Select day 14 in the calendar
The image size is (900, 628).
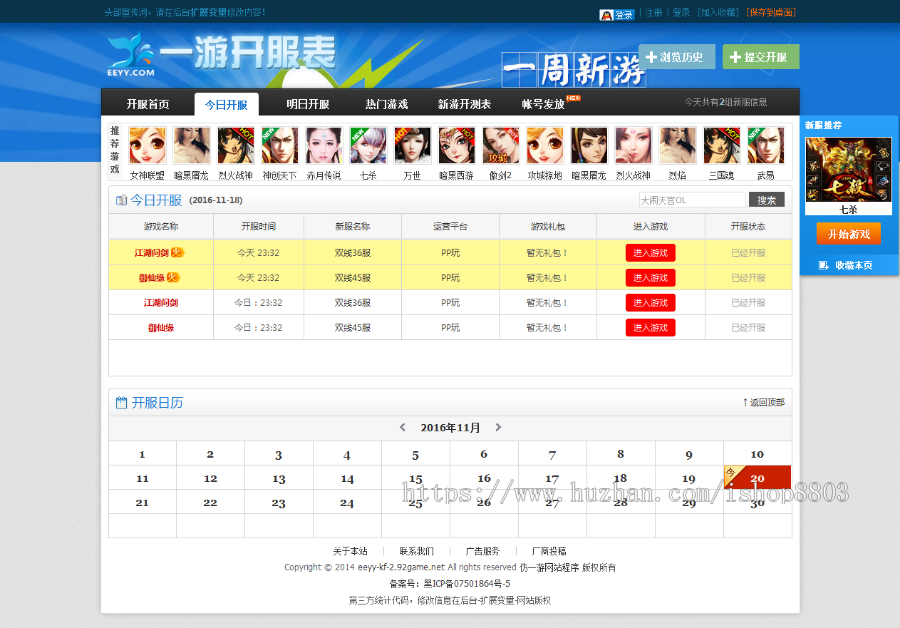pos(347,478)
